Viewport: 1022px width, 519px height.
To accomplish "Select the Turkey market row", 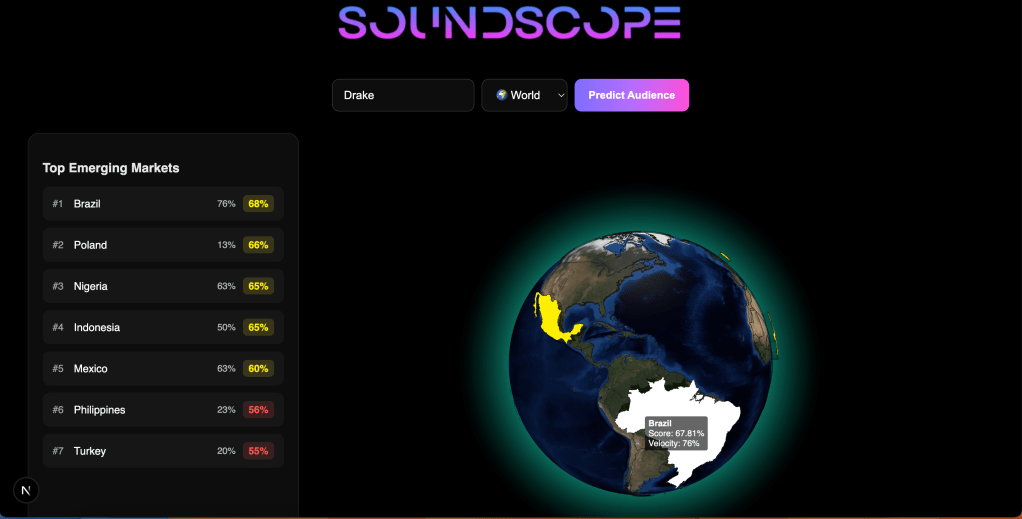I will 163,451.
